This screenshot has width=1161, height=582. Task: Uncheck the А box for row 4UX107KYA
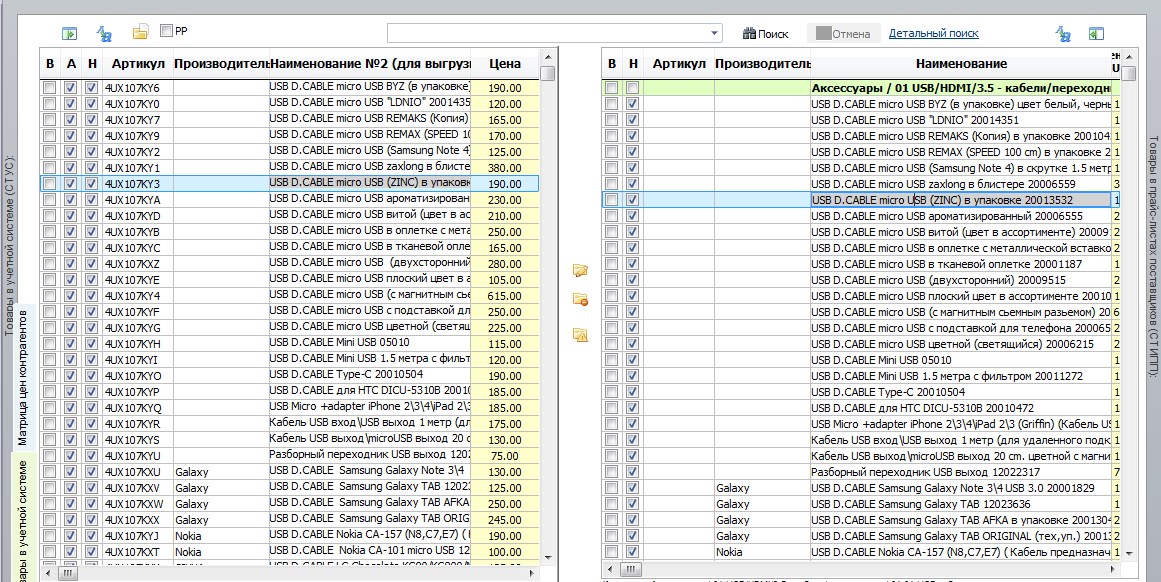(70, 200)
